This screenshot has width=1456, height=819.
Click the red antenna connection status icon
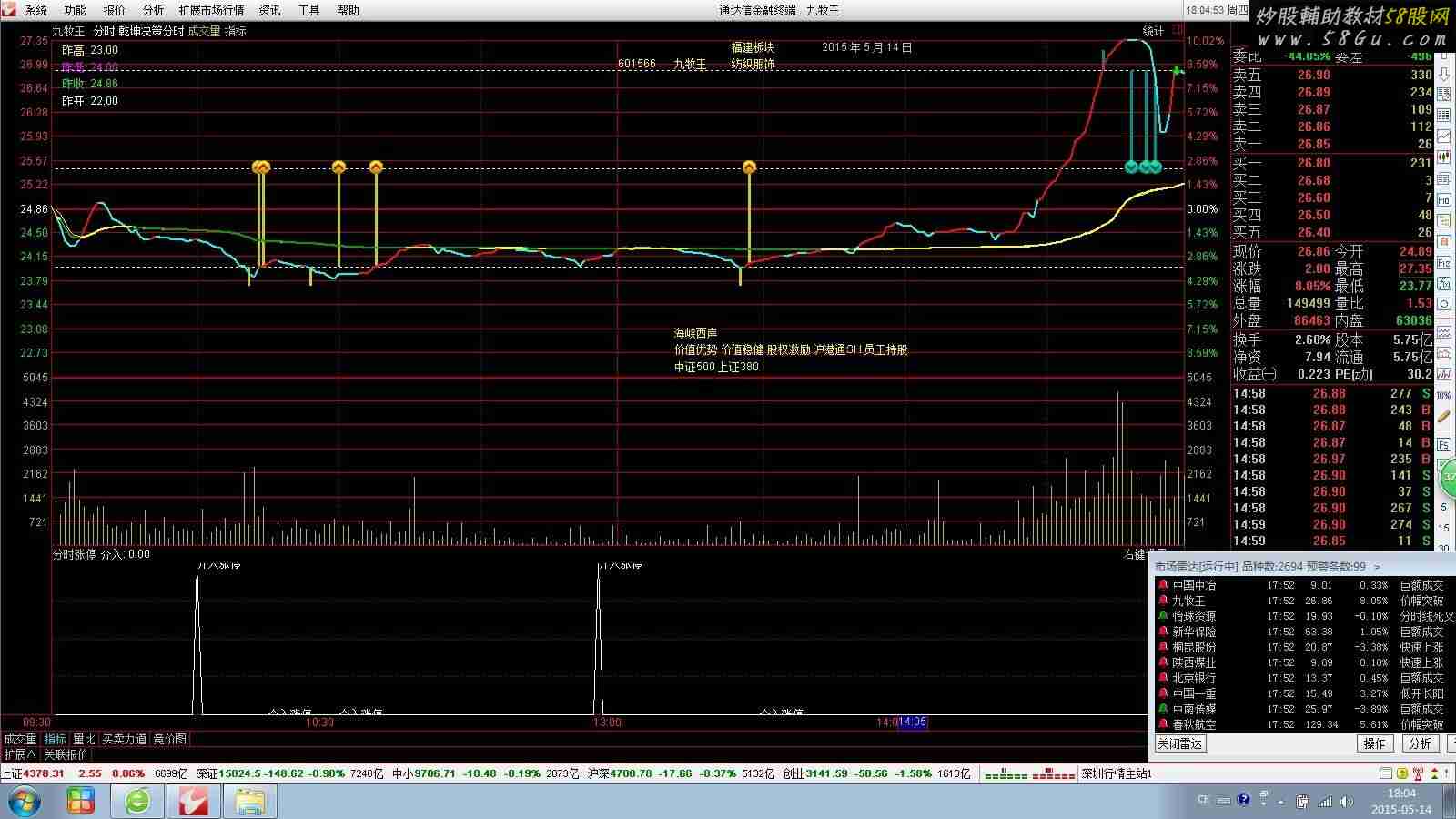tap(1418, 773)
